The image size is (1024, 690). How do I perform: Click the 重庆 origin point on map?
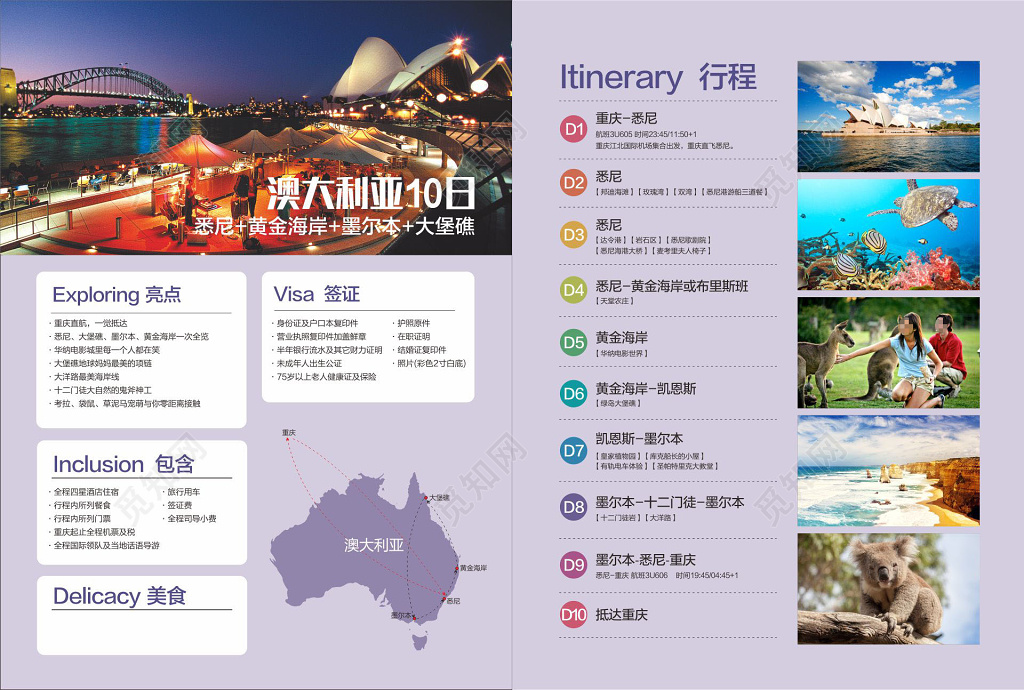288,434
